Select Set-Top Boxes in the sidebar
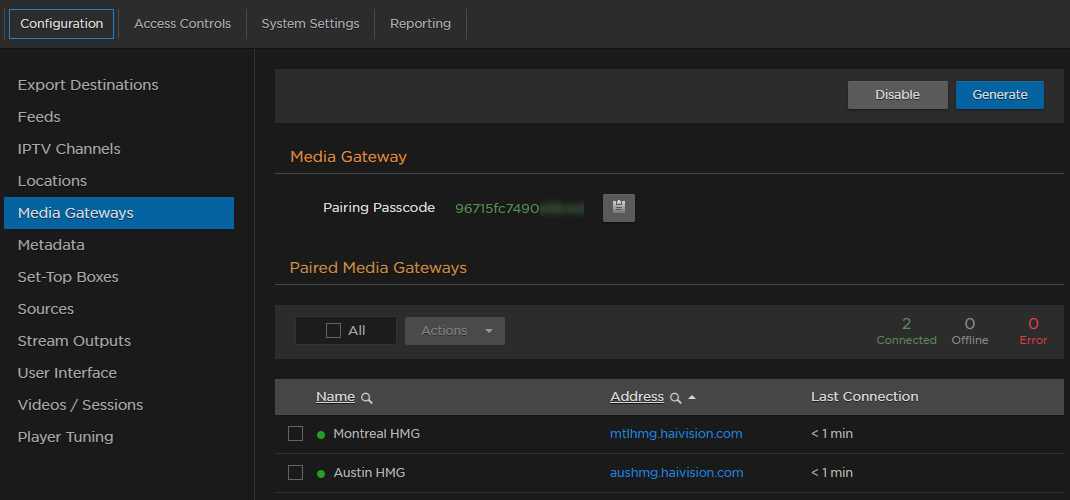 coord(68,277)
